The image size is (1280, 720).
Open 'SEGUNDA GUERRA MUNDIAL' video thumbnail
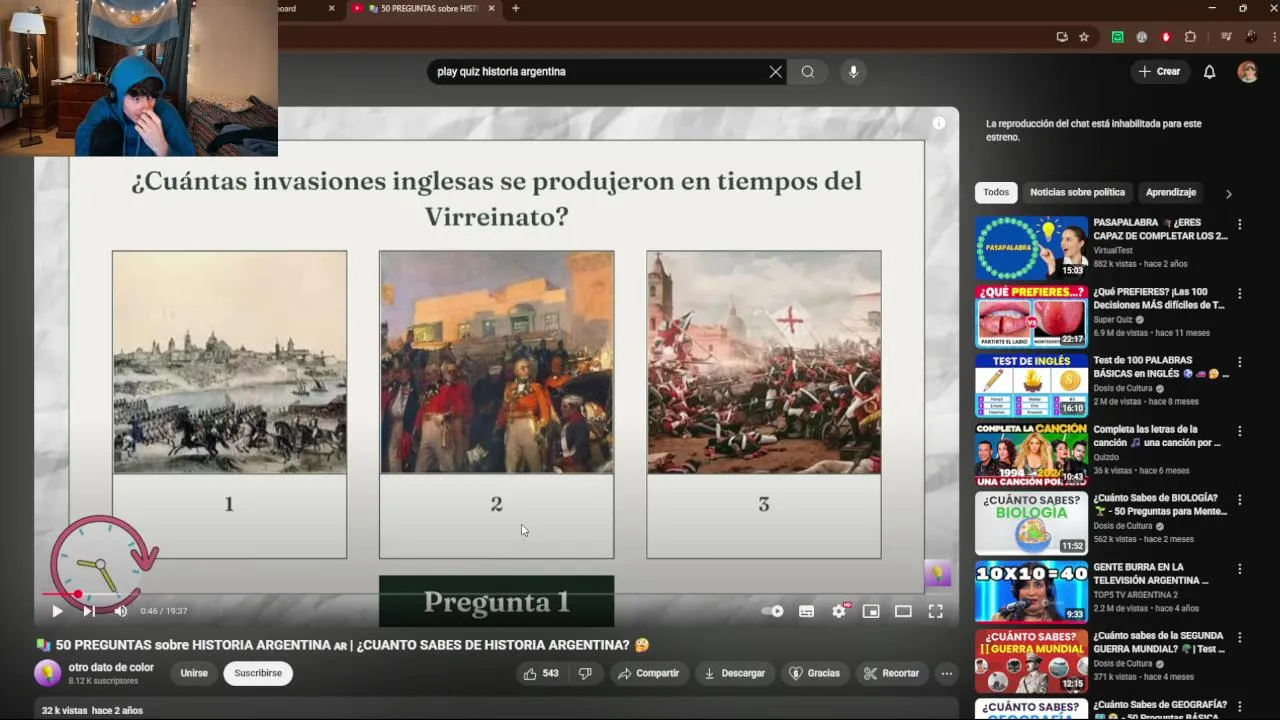click(1031, 661)
